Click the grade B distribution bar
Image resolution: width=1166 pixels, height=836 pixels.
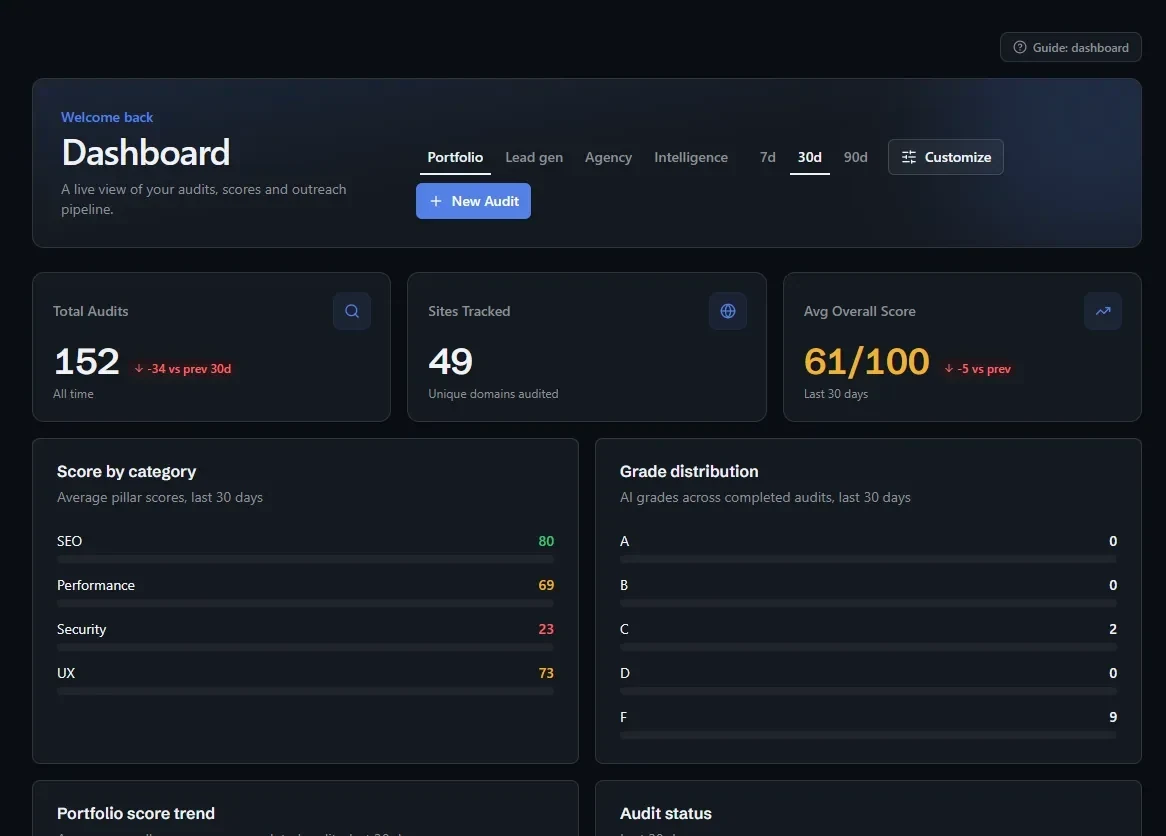869,603
